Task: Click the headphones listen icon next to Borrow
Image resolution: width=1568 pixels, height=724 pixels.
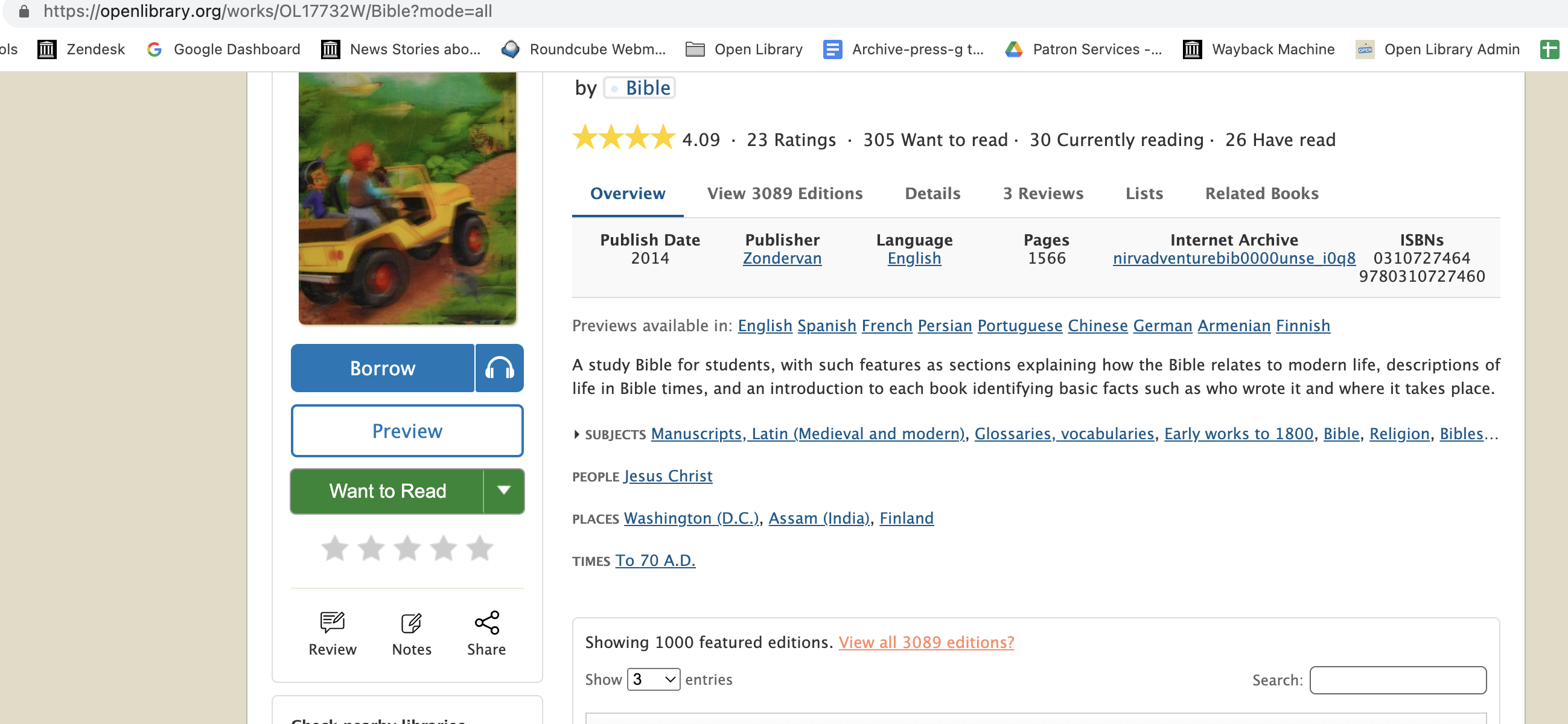Action: pos(500,368)
